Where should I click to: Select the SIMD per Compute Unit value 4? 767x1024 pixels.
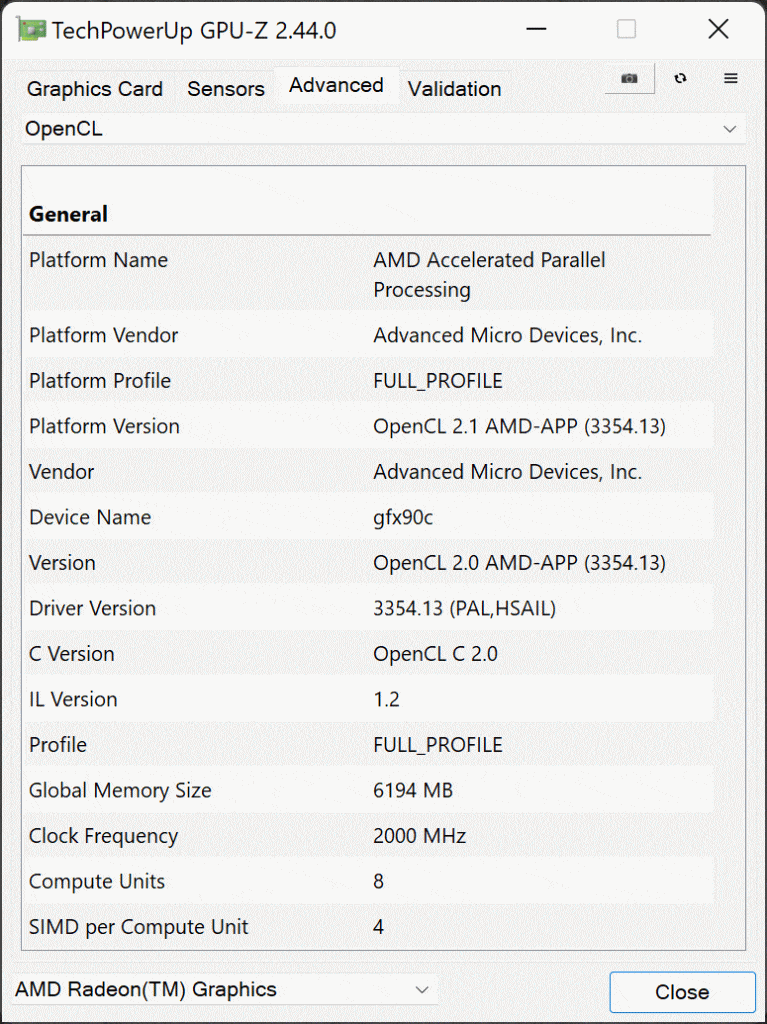[x=378, y=927]
